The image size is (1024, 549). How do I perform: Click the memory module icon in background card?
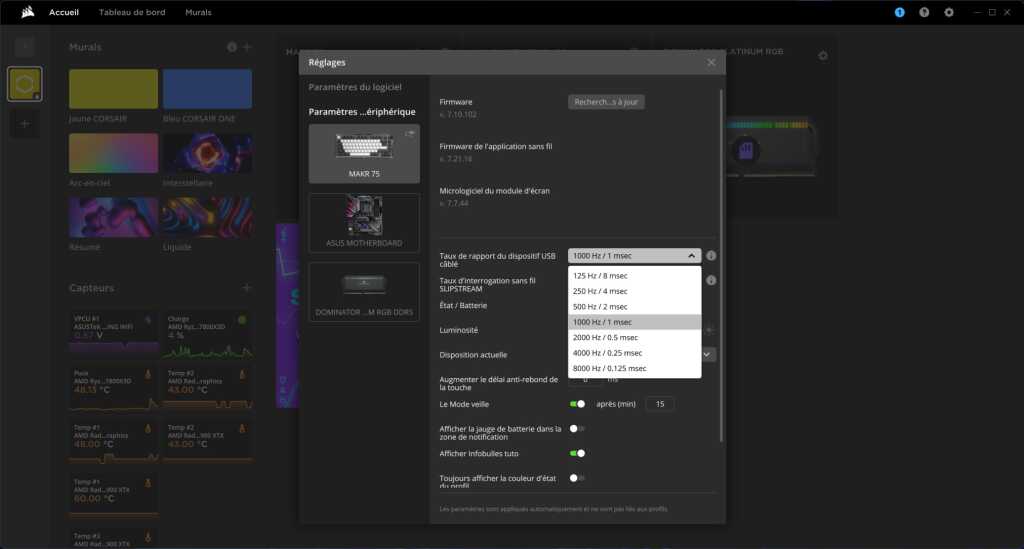[x=746, y=151]
